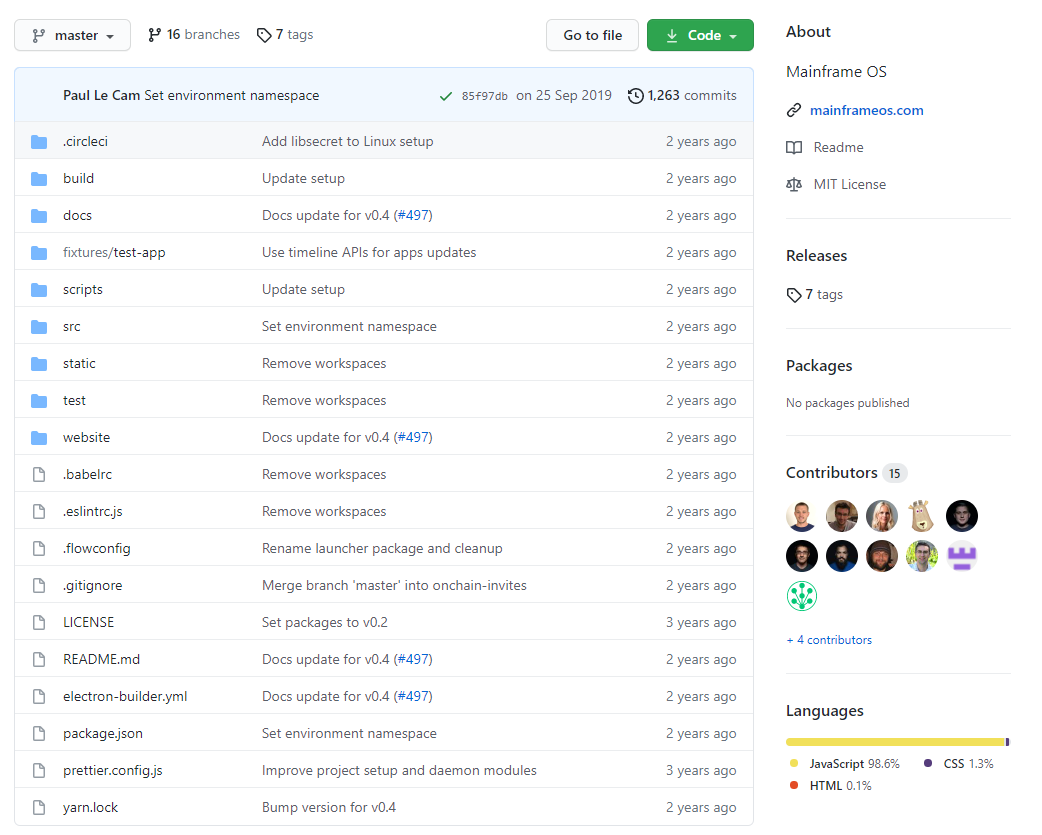Open commit 'Bump version for v0.4'
The height and width of the screenshot is (835, 1042).
(329, 808)
